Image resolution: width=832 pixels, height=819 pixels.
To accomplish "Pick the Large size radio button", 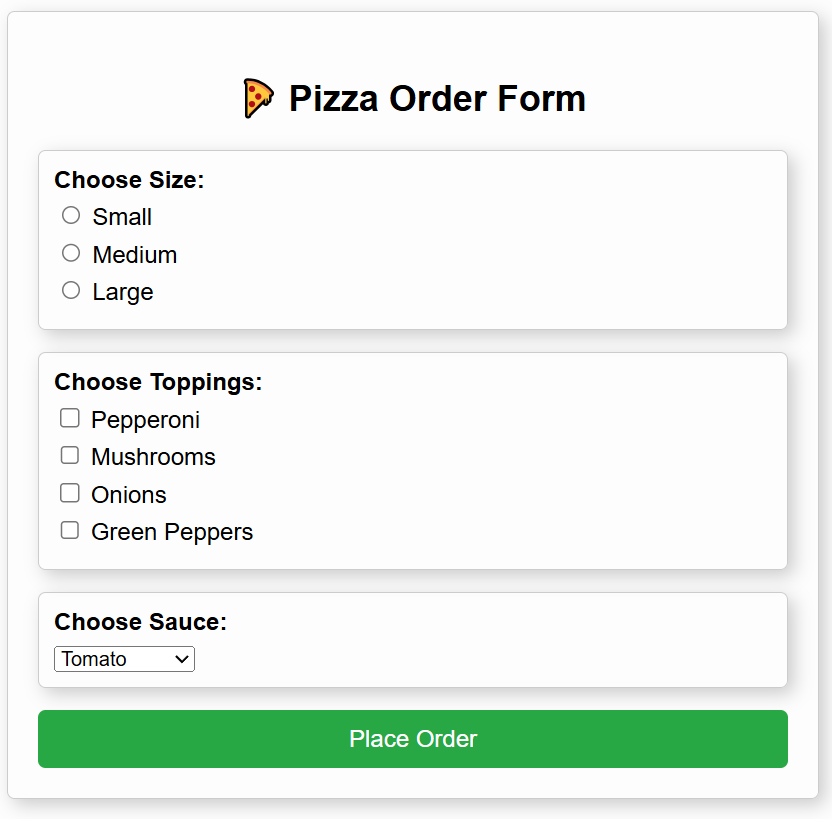I will click(71, 290).
